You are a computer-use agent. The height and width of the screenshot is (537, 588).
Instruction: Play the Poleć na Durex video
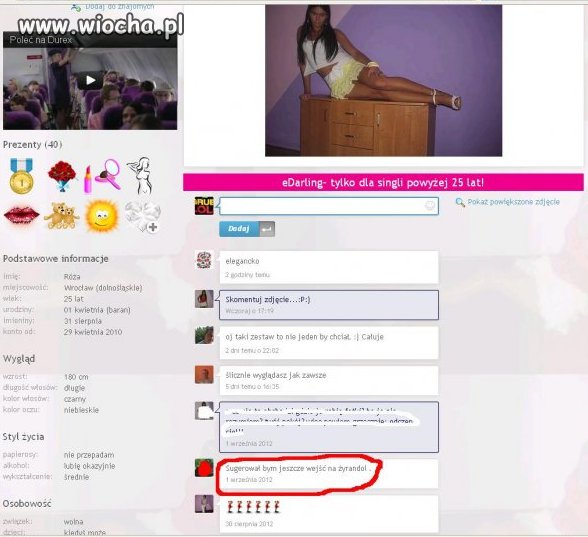tap(90, 80)
